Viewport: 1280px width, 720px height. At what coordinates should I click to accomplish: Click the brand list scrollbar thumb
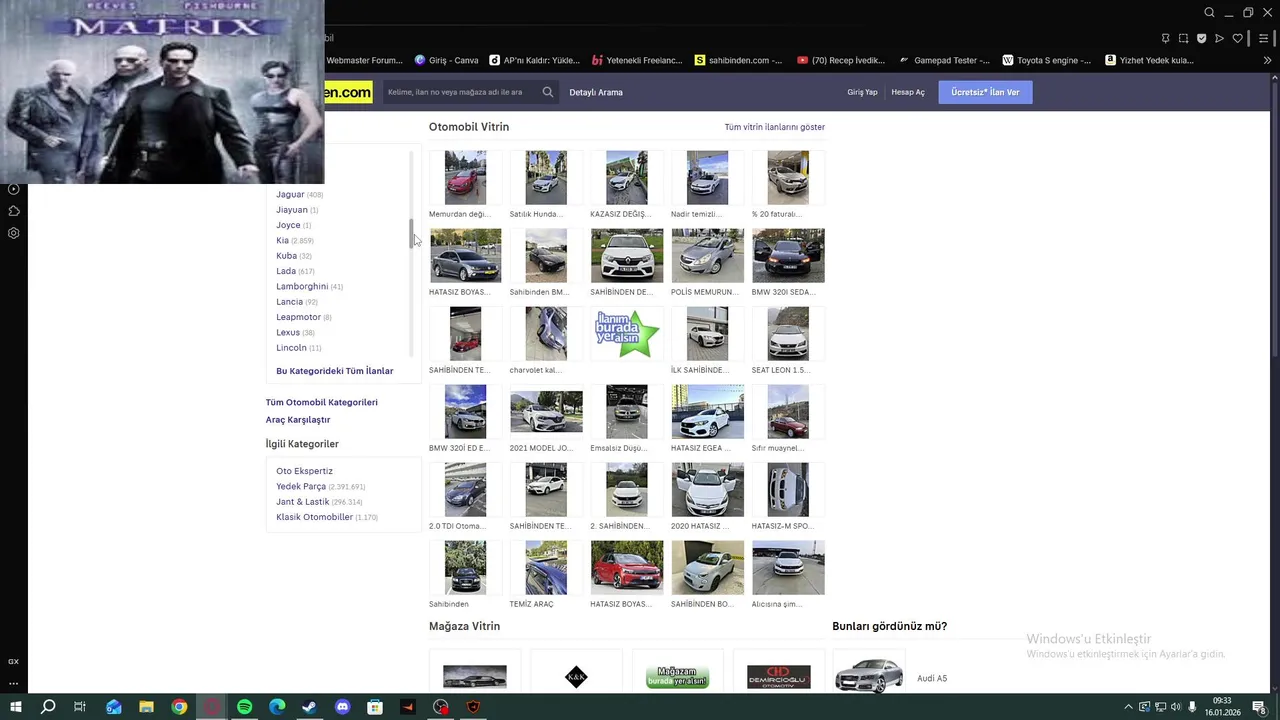point(411,232)
